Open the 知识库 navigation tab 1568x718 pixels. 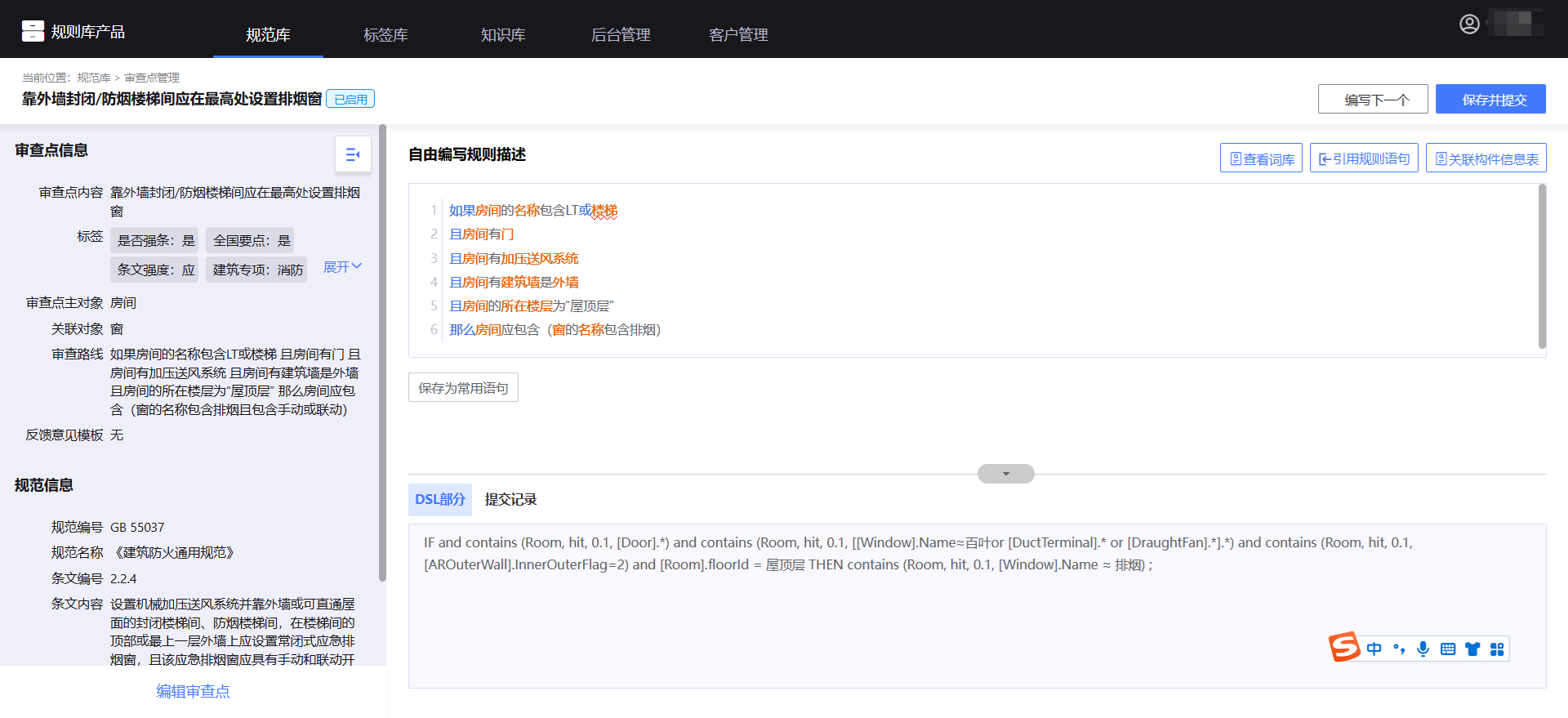point(503,34)
